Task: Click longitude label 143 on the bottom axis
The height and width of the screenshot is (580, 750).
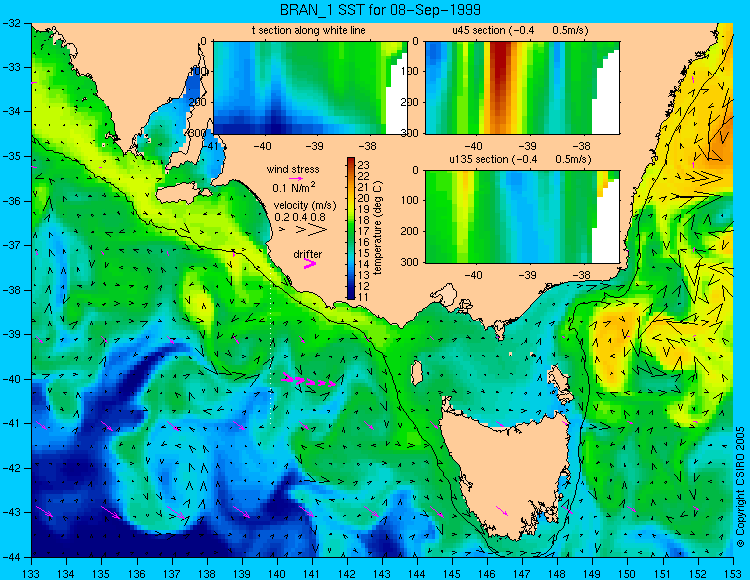Action: [382, 574]
